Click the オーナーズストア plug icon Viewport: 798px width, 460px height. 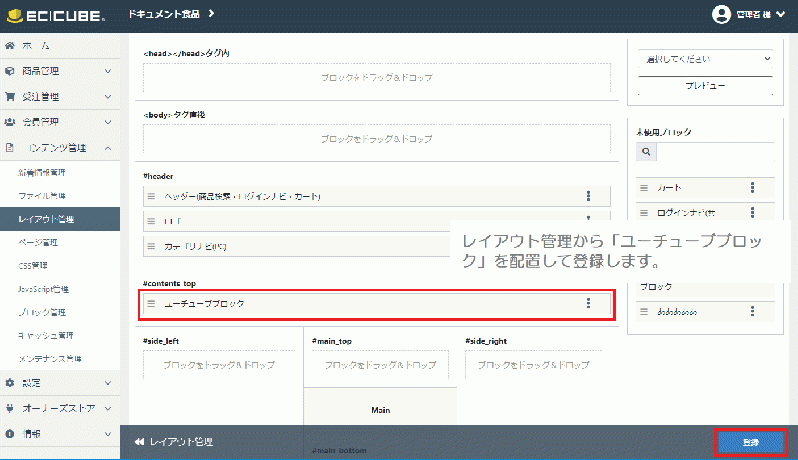pos(10,408)
